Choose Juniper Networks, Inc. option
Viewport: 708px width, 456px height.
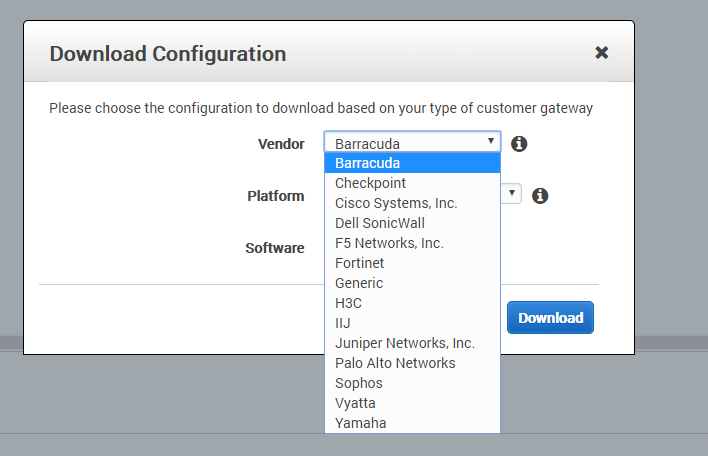(x=412, y=343)
